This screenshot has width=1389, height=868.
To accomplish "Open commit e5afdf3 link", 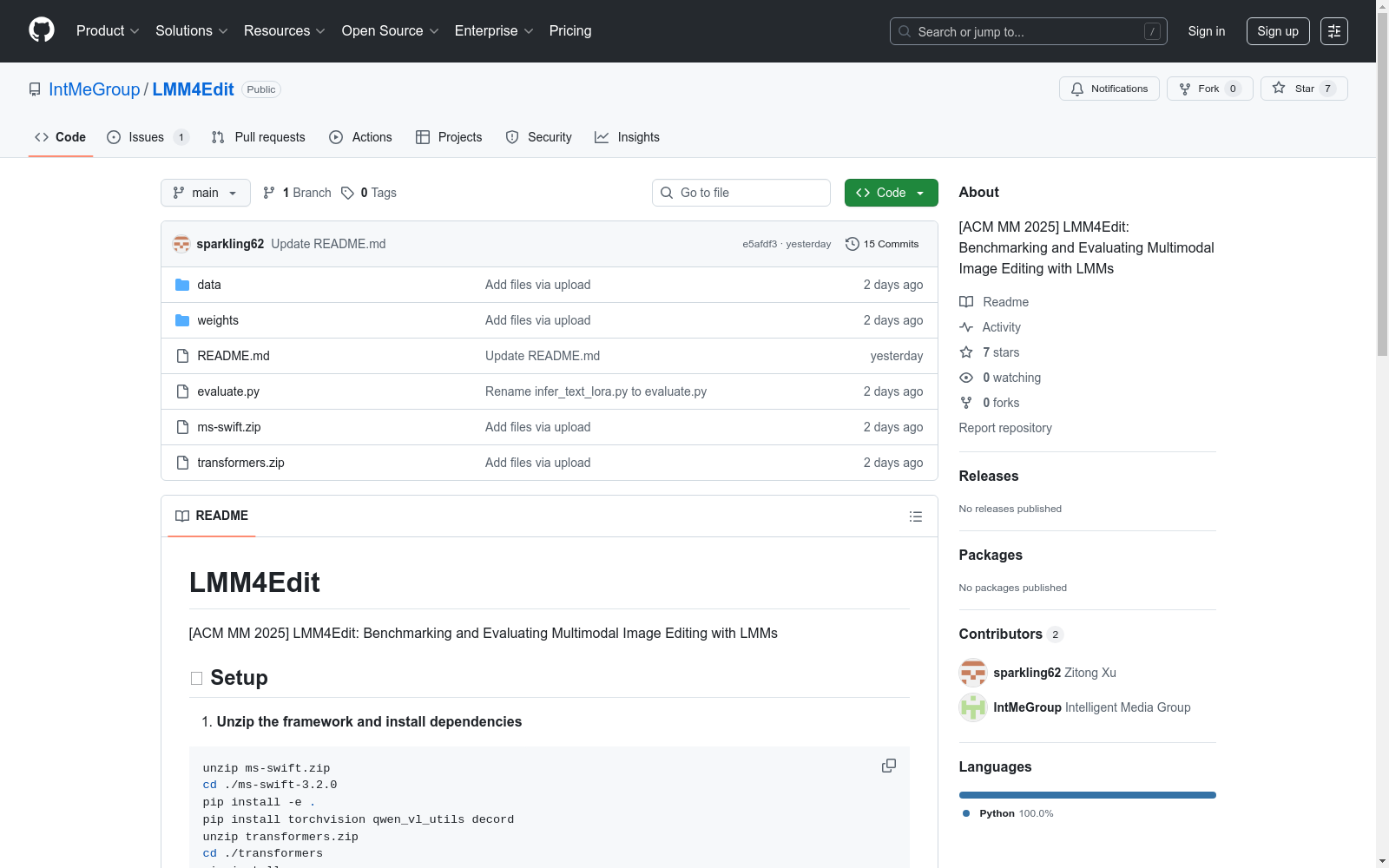I will tap(760, 244).
